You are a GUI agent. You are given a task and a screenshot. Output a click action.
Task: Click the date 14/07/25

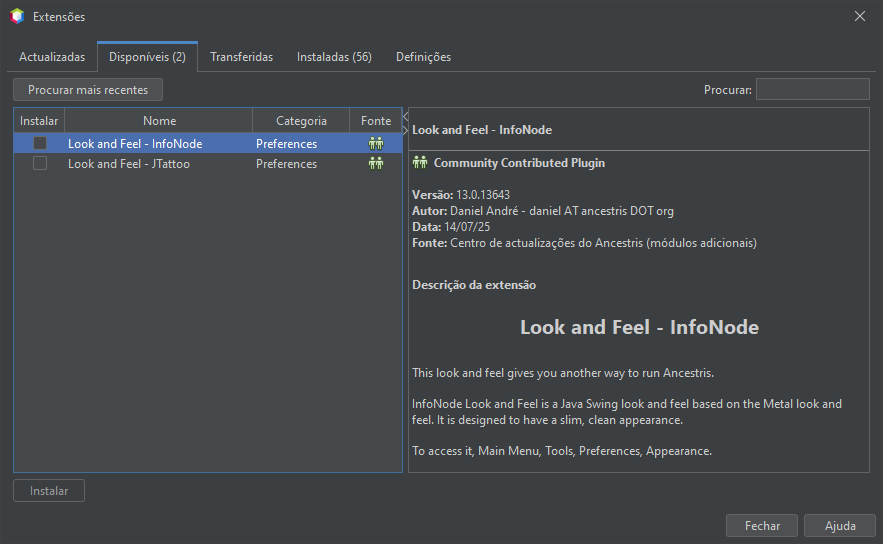pos(467,227)
